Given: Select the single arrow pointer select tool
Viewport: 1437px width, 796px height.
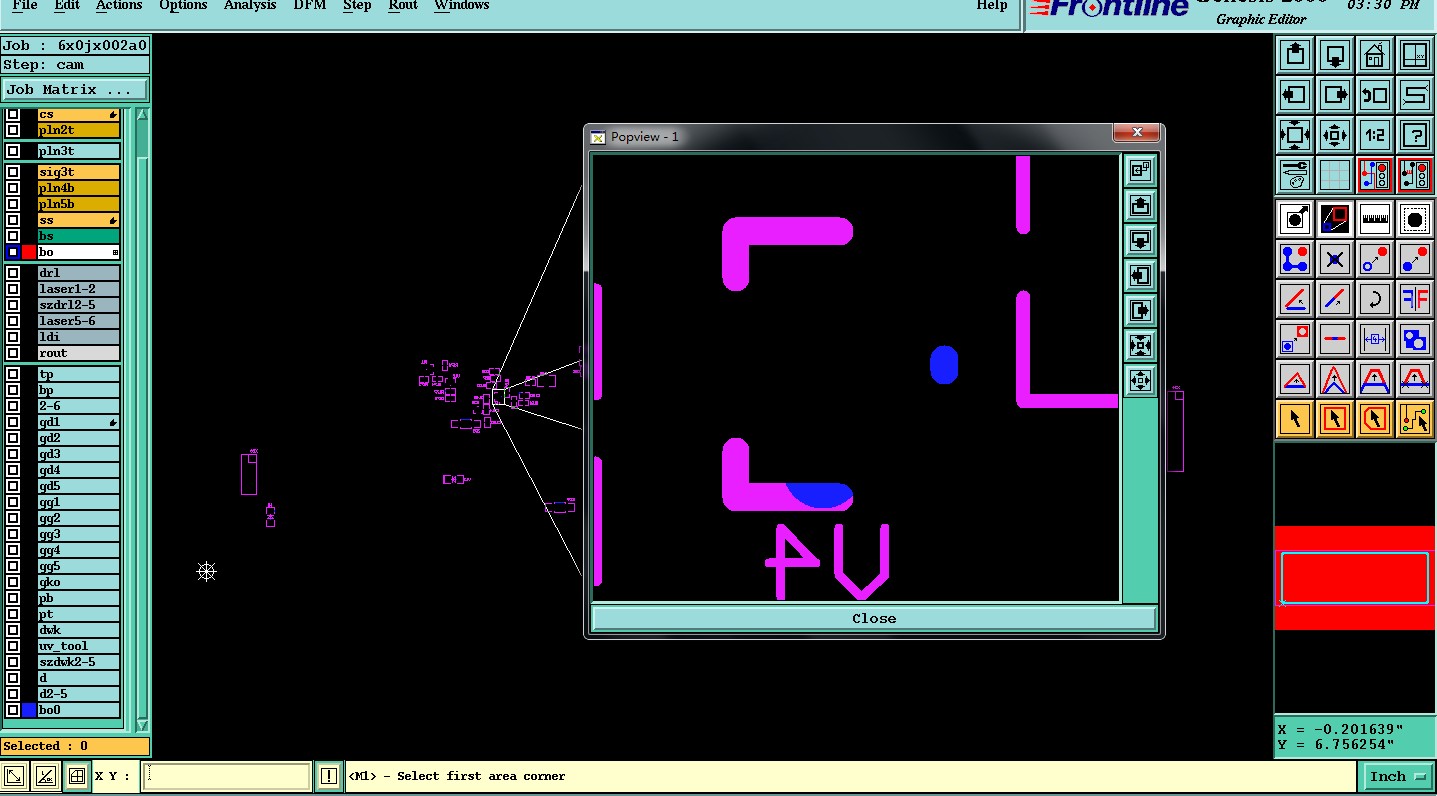Looking at the screenshot, I should (1295, 419).
